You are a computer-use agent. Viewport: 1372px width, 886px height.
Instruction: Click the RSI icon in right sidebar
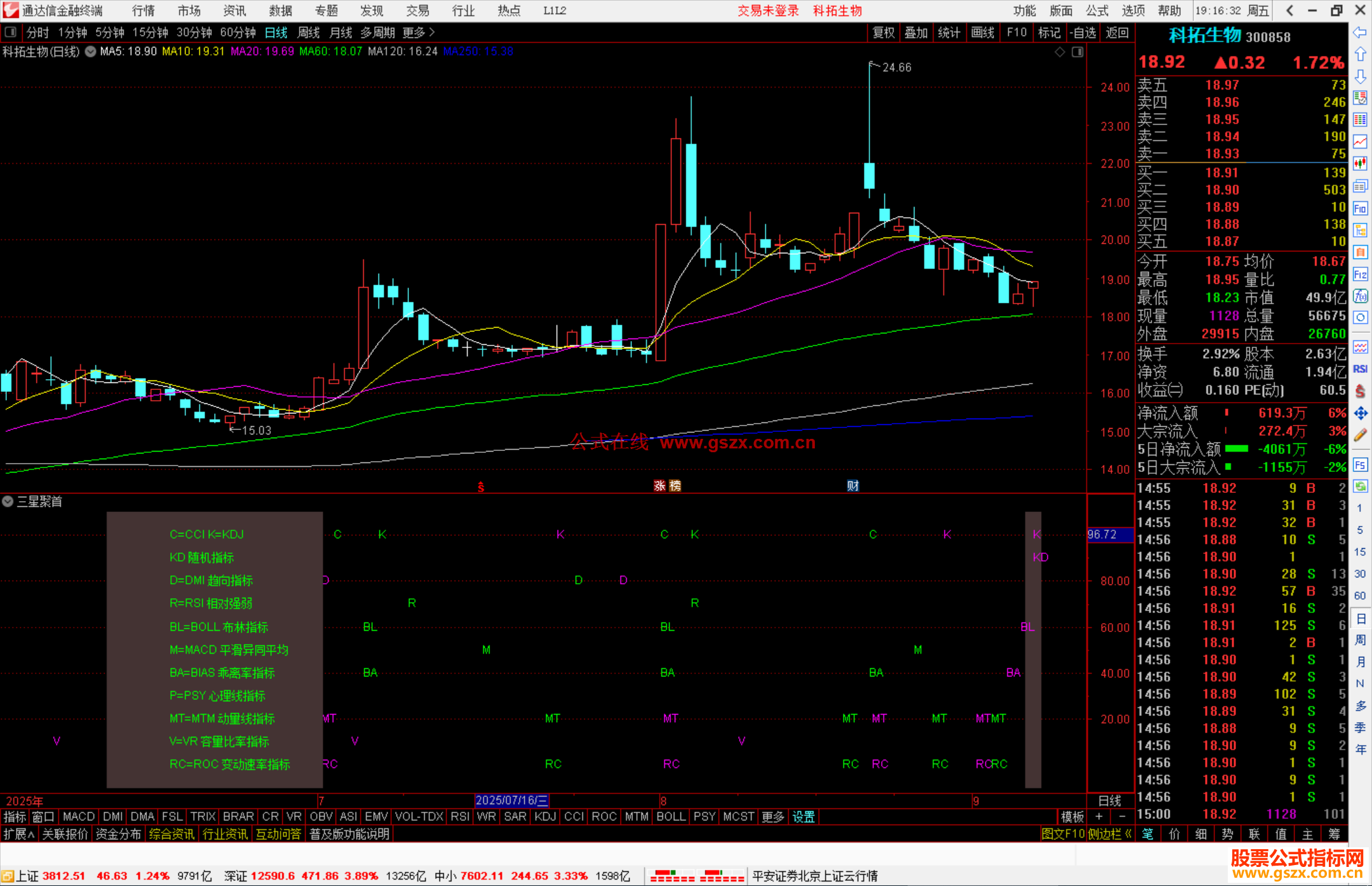1360,369
